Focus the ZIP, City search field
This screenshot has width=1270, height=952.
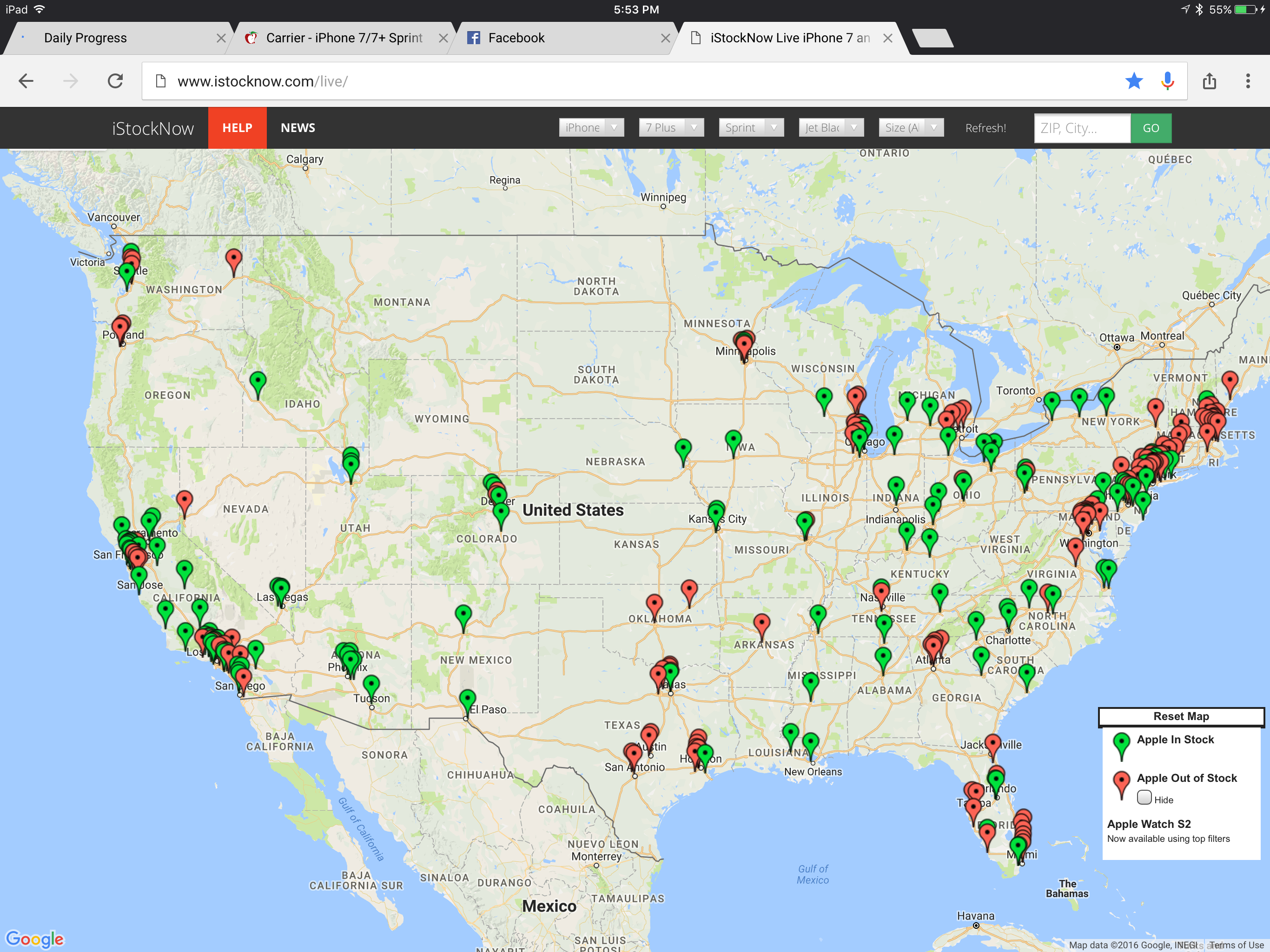(1082, 128)
